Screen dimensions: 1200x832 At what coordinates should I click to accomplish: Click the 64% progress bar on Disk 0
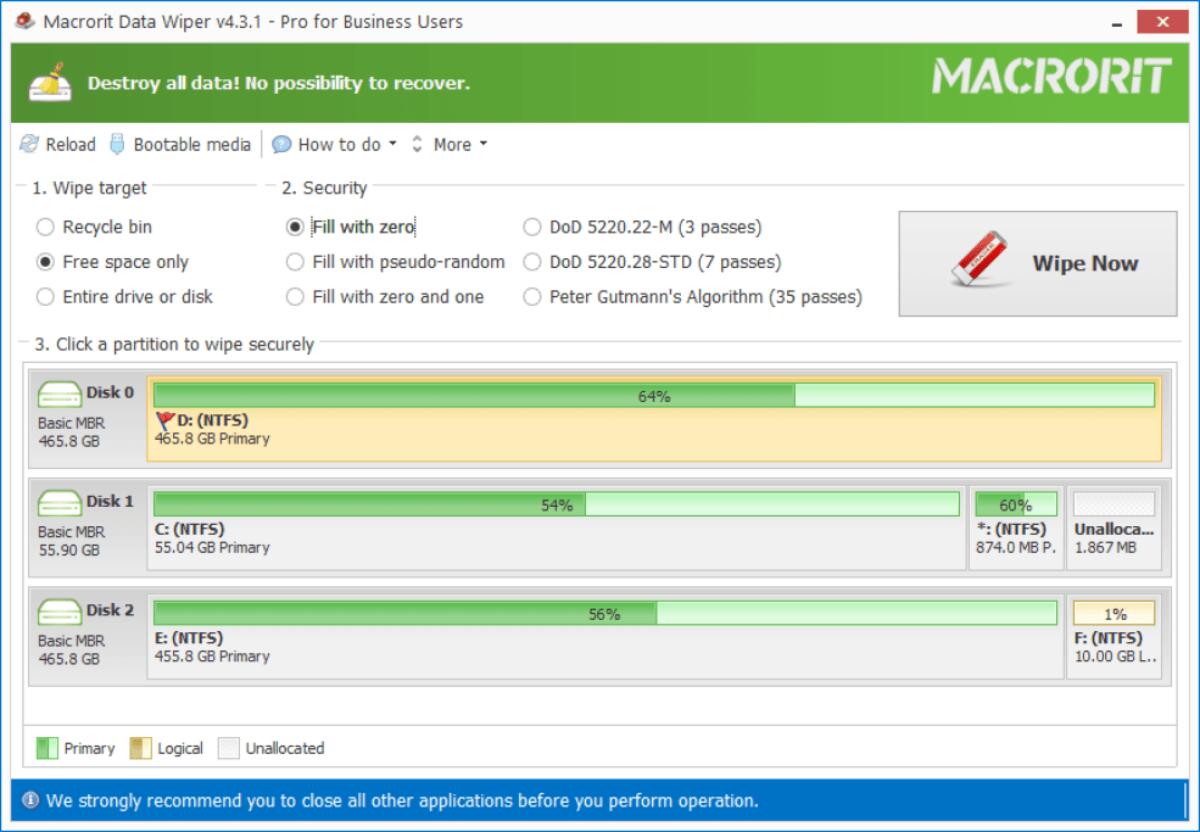pos(655,395)
